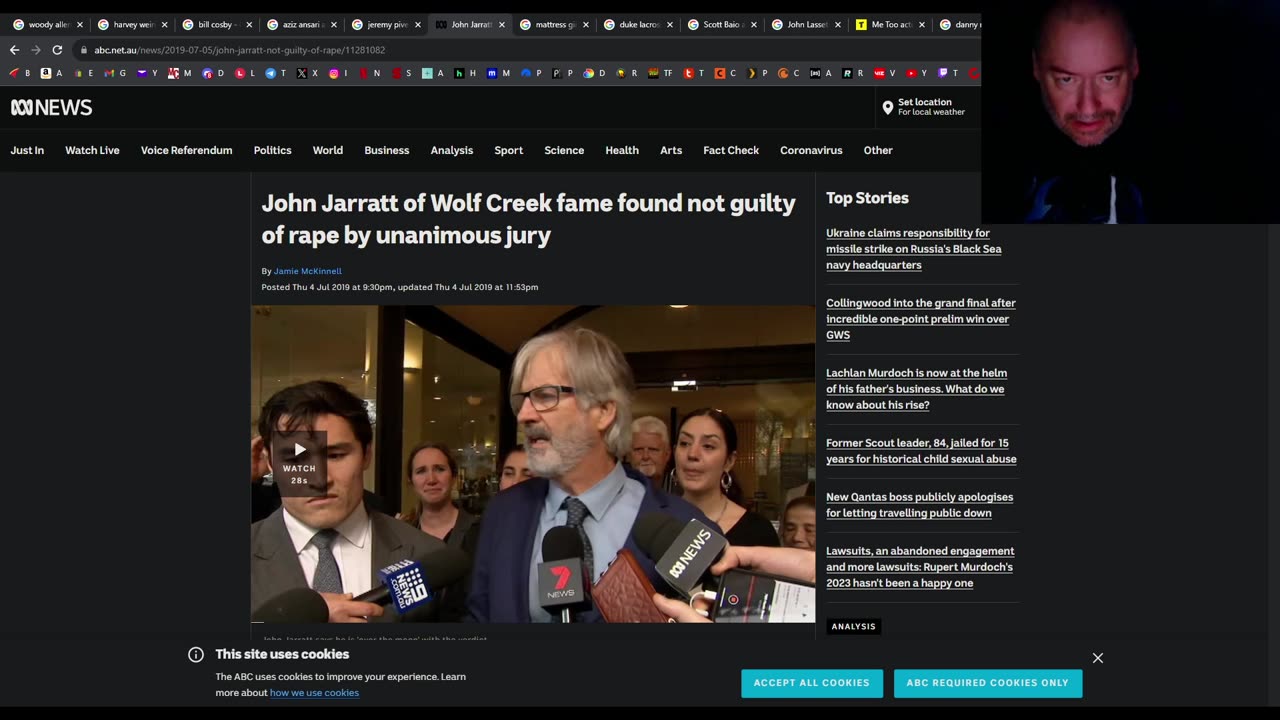1280x720 pixels.
Task: Close the 'bill cosby' tab
Action: click(x=249, y=25)
